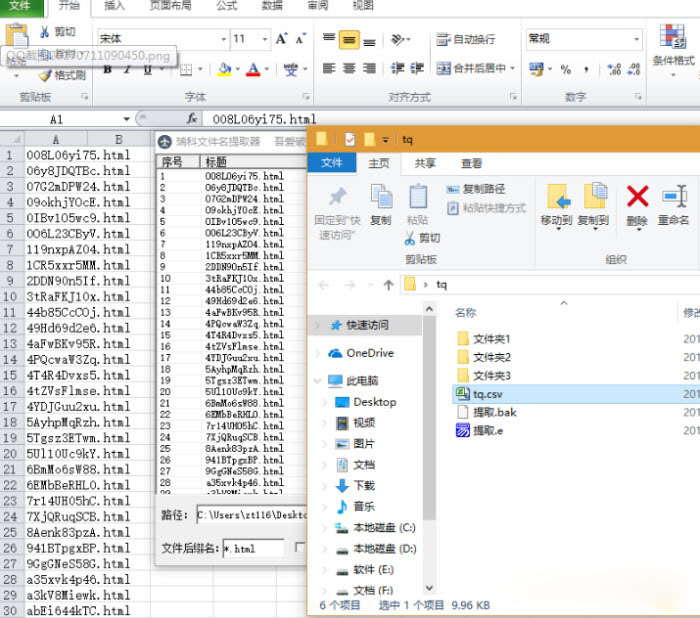Open the Explorer 文件 menu tab
Screen dimensions: 700x618
point(332,163)
